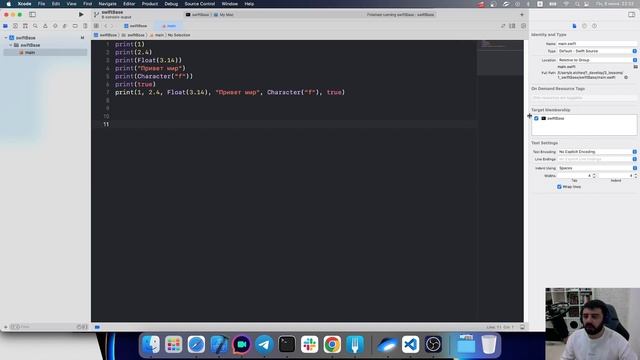Image resolution: width=640 pixels, height=360 pixels.
Task: Click on code line 7 print statement
Action: pos(230,92)
